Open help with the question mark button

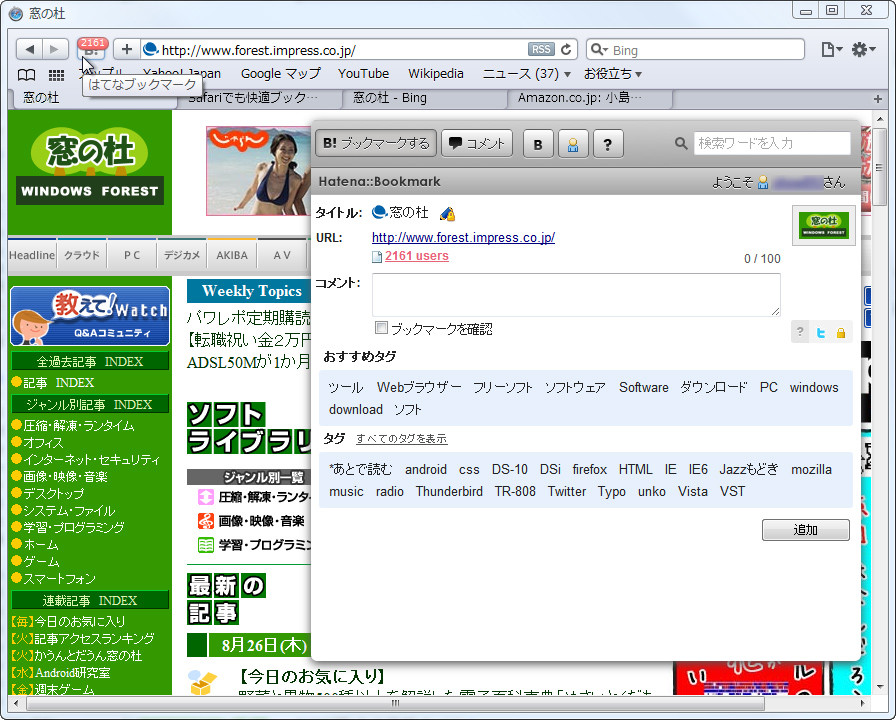[x=607, y=143]
